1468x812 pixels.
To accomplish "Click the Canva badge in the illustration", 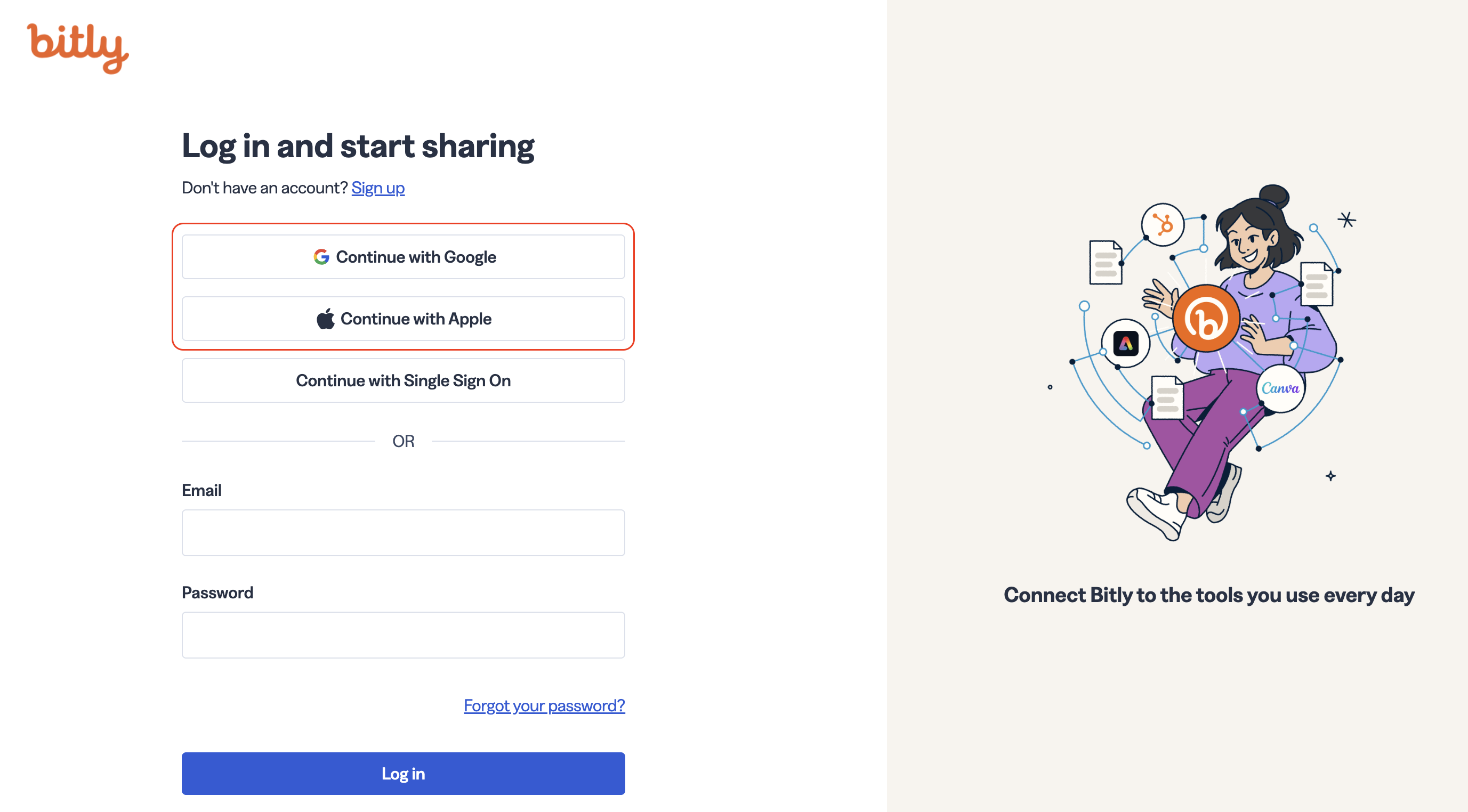I will (x=1280, y=388).
